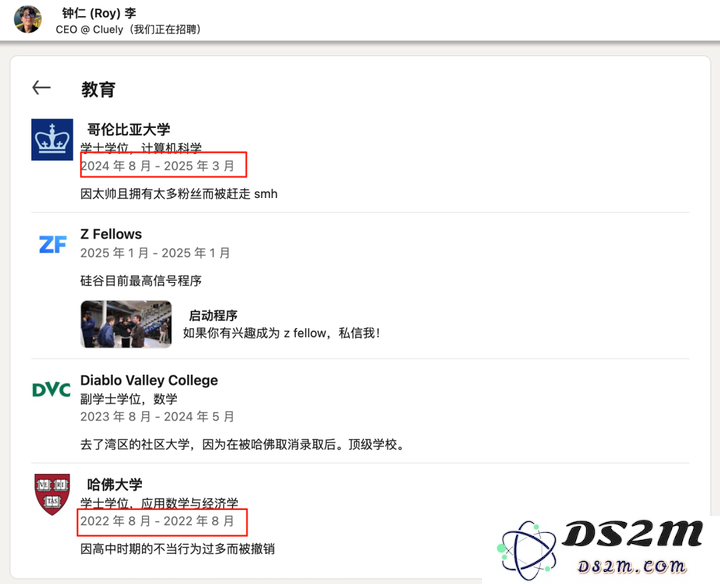Click the headline CEO @ Cluely

[128, 29]
